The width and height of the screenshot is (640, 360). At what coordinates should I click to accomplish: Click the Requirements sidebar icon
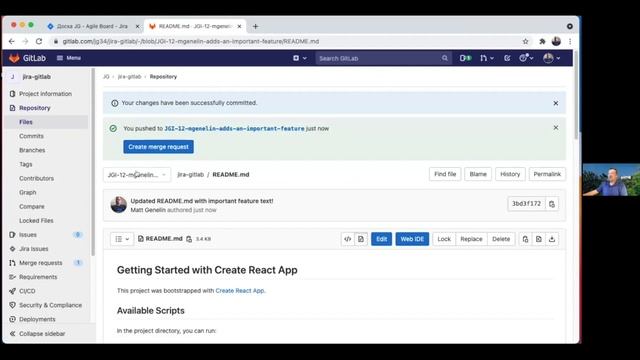pyautogui.click(x=12, y=277)
